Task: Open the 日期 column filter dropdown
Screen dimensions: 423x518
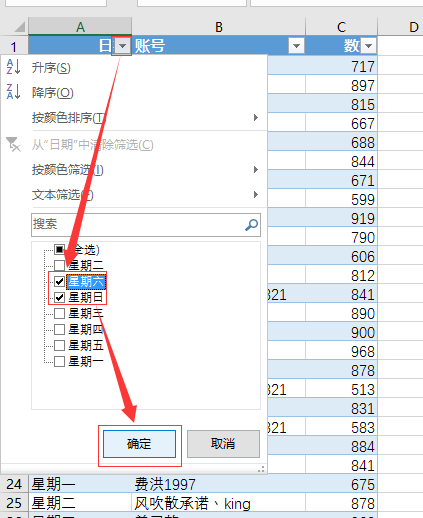Action: [122, 46]
